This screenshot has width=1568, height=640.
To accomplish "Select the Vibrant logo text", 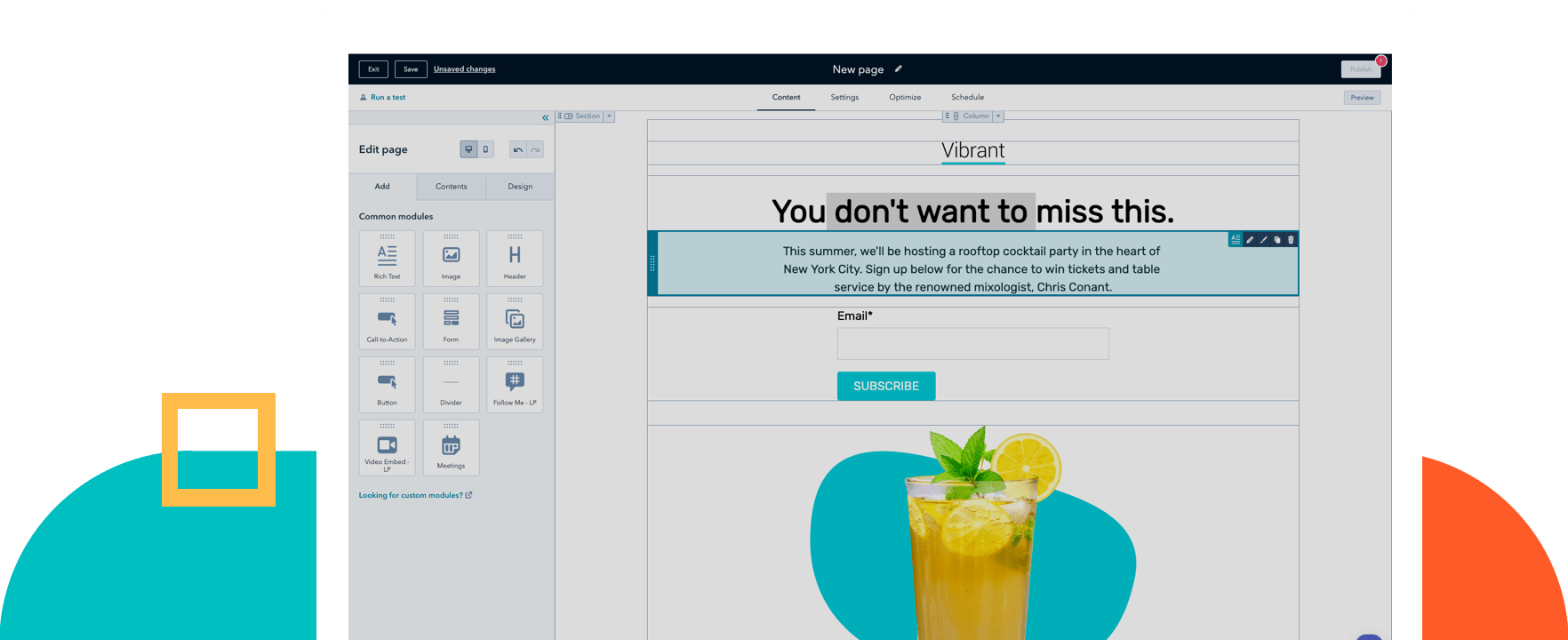I will (x=973, y=151).
